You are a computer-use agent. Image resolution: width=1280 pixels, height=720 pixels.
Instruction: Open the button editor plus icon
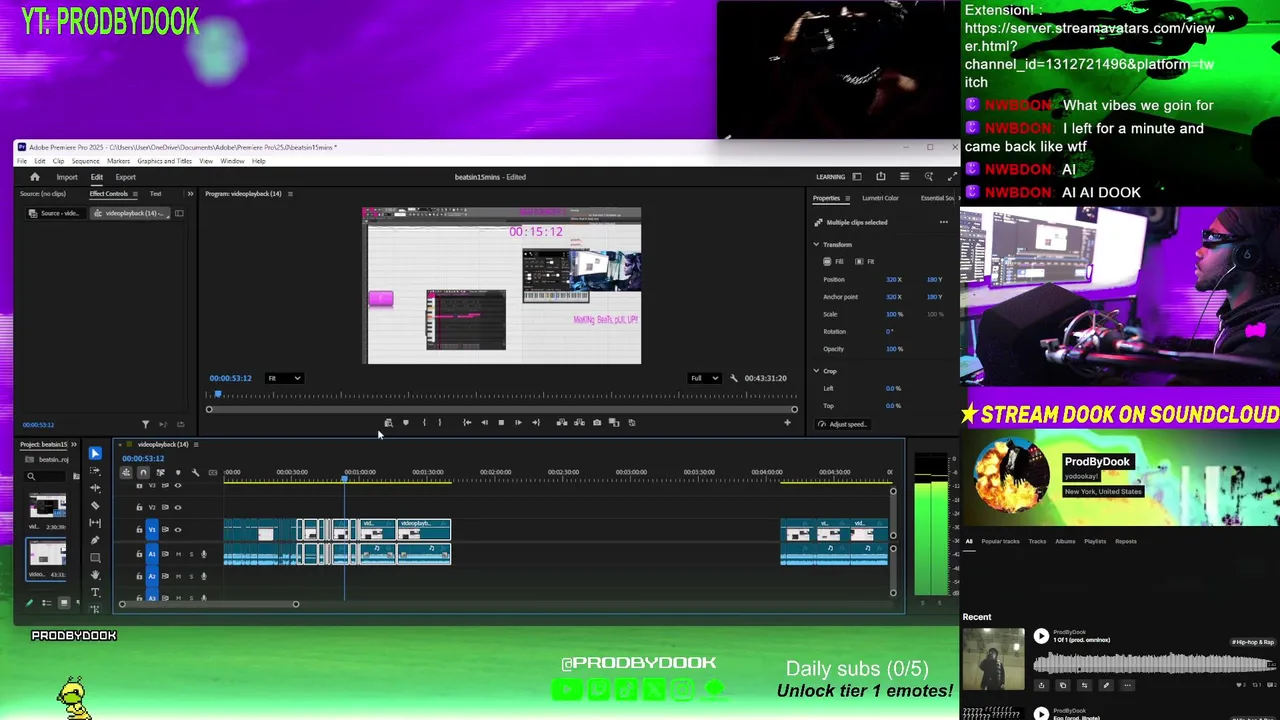point(787,423)
